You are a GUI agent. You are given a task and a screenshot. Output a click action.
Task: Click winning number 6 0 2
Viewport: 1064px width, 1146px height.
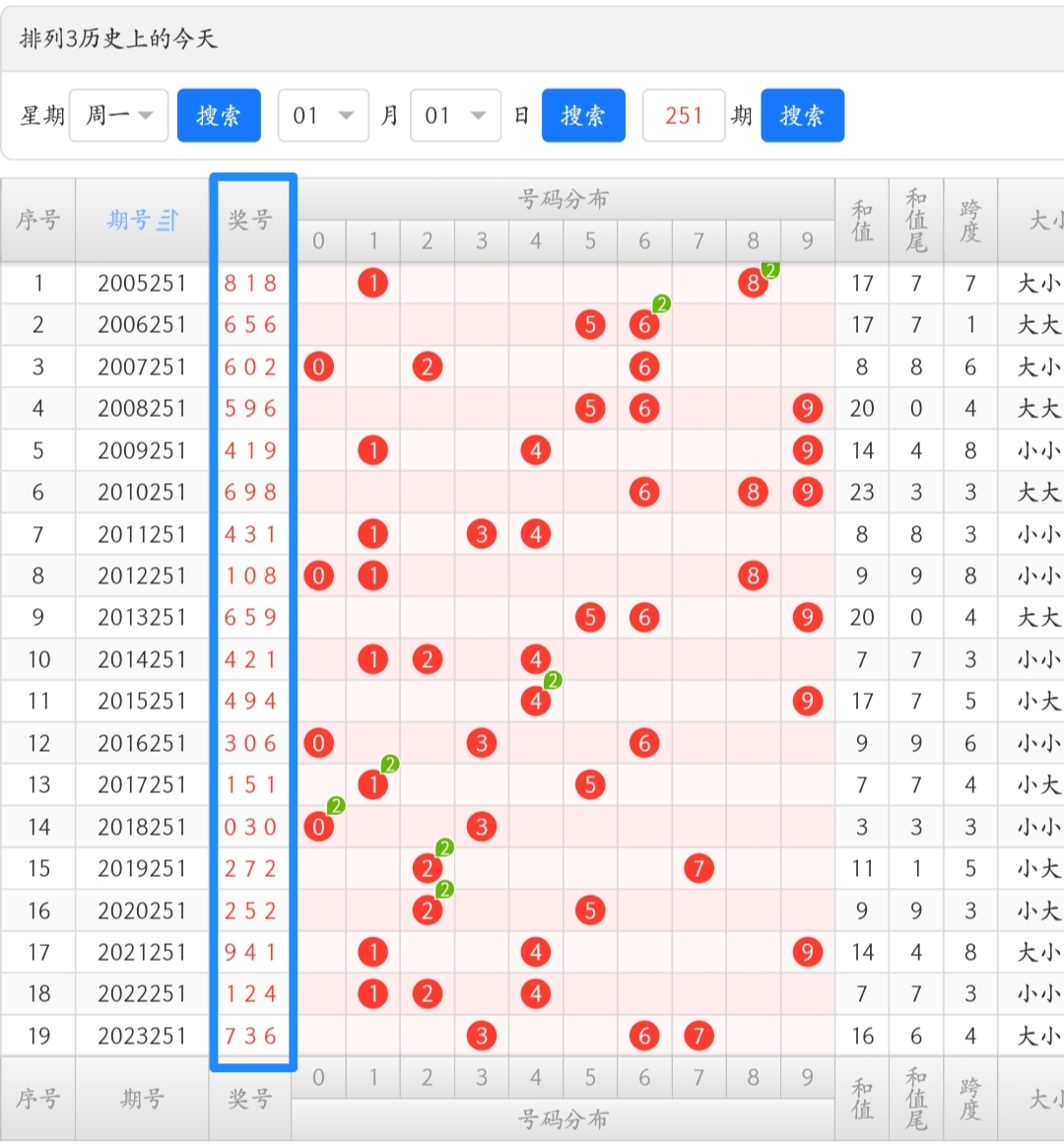pos(250,367)
